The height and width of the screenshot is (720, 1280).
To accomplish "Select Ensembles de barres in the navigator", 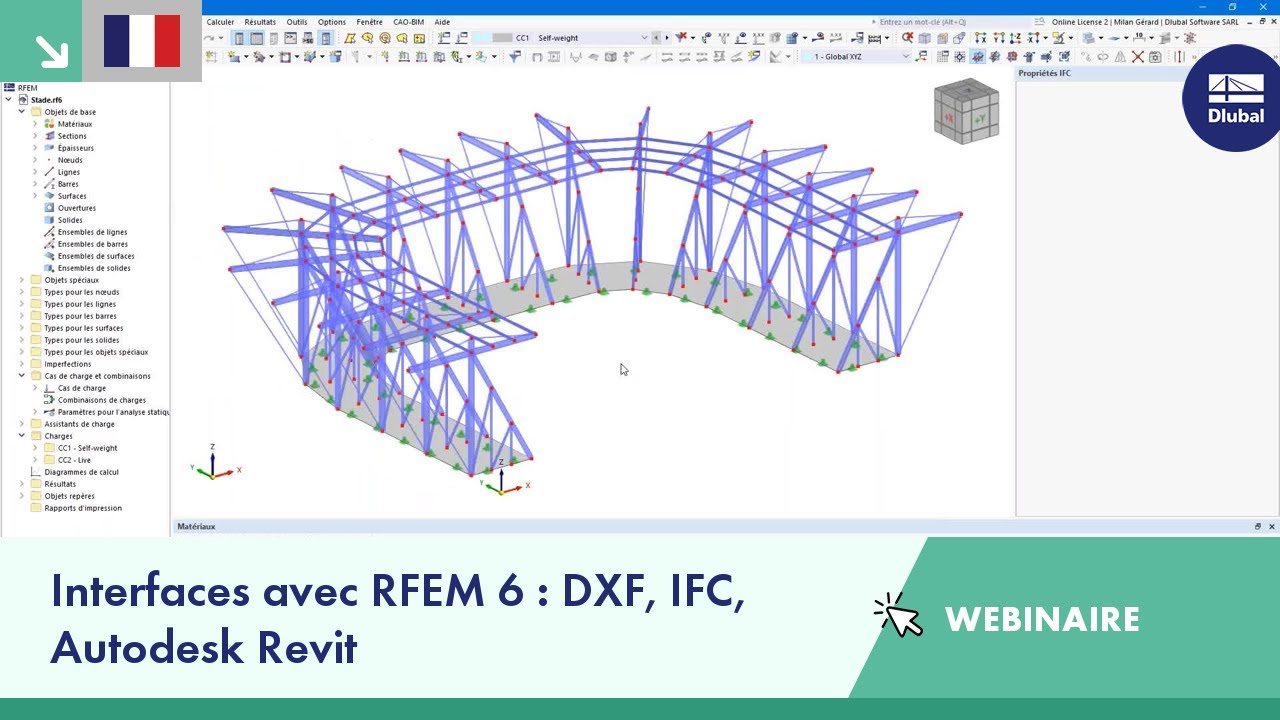I will pyautogui.click(x=93, y=244).
